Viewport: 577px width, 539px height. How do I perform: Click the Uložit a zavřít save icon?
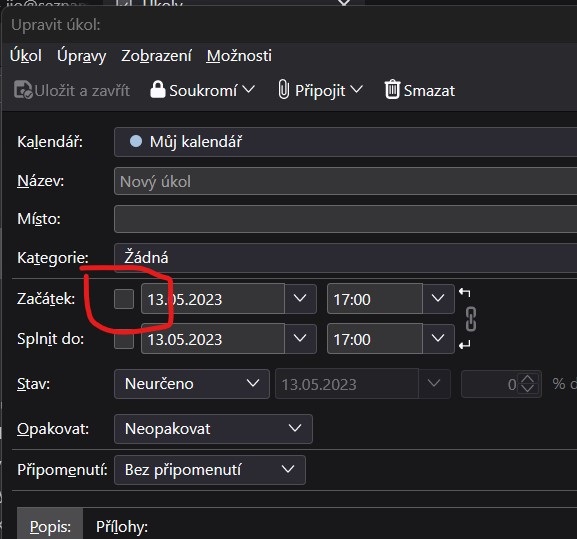tap(23, 90)
